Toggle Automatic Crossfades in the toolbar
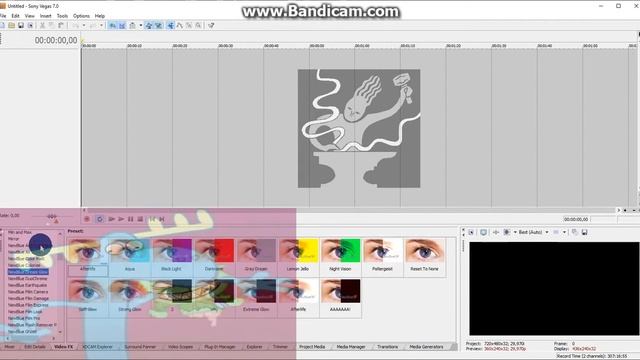Image resolution: width=640 pixels, height=360 pixels. coord(122,25)
